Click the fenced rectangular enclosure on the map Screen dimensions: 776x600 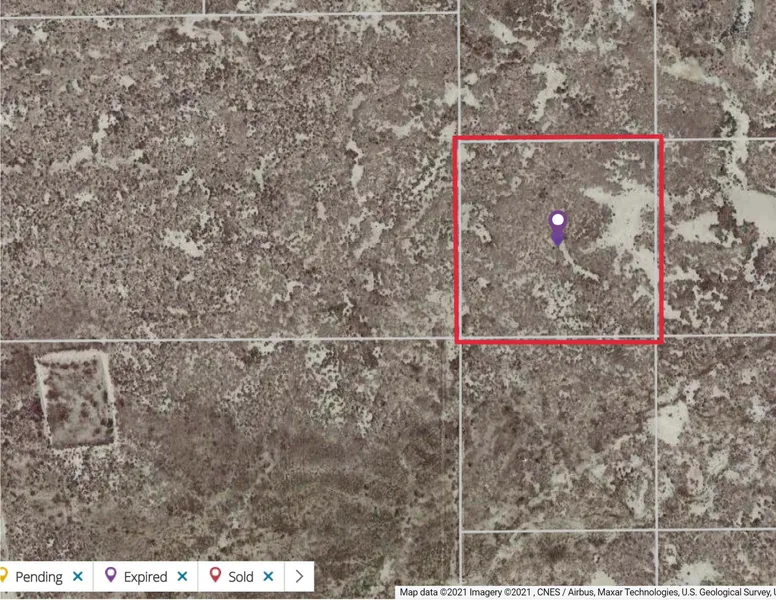(x=75, y=398)
